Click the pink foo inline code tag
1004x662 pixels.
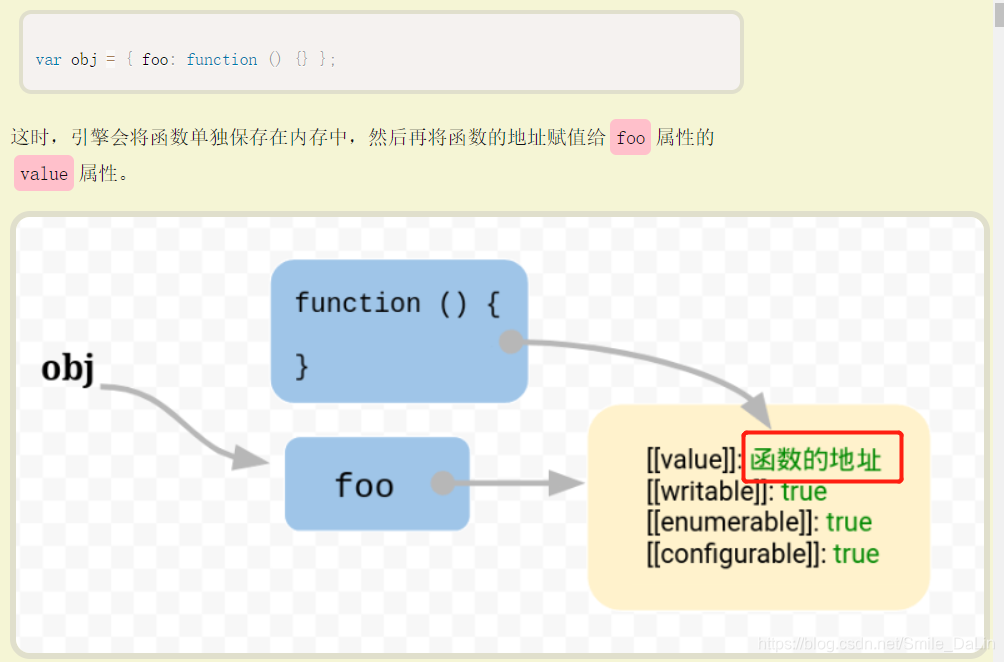pyautogui.click(x=630, y=137)
